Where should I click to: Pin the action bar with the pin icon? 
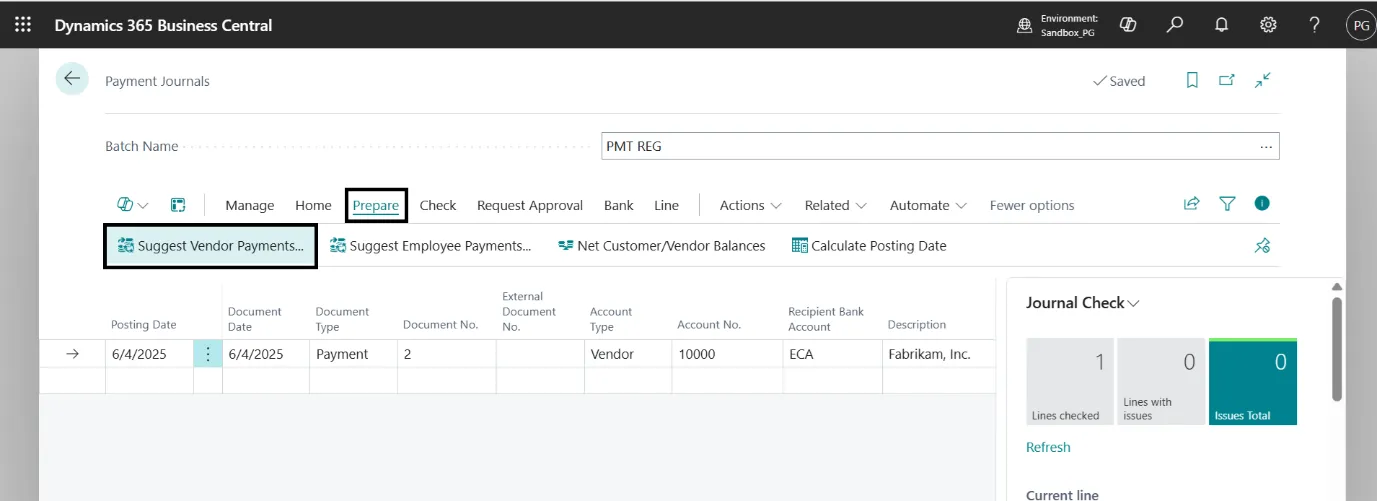tap(1262, 246)
